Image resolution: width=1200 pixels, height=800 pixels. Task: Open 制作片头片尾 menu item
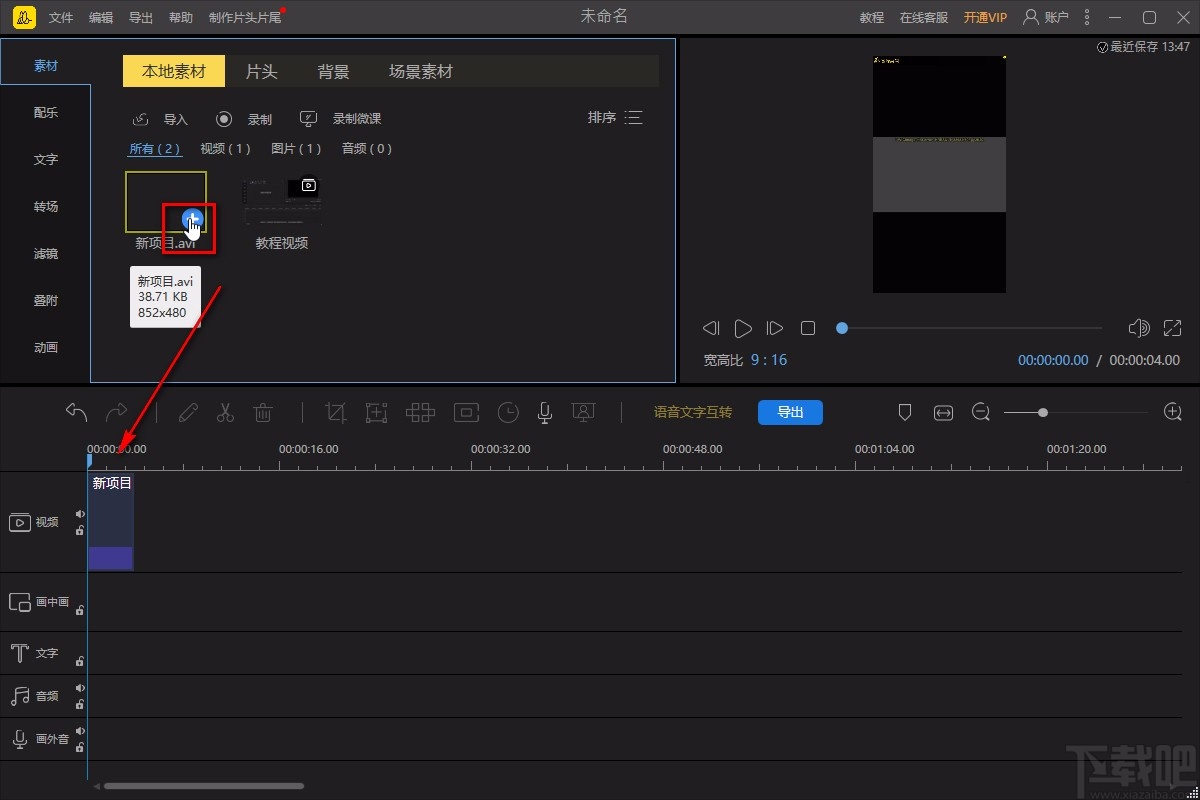point(245,18)
